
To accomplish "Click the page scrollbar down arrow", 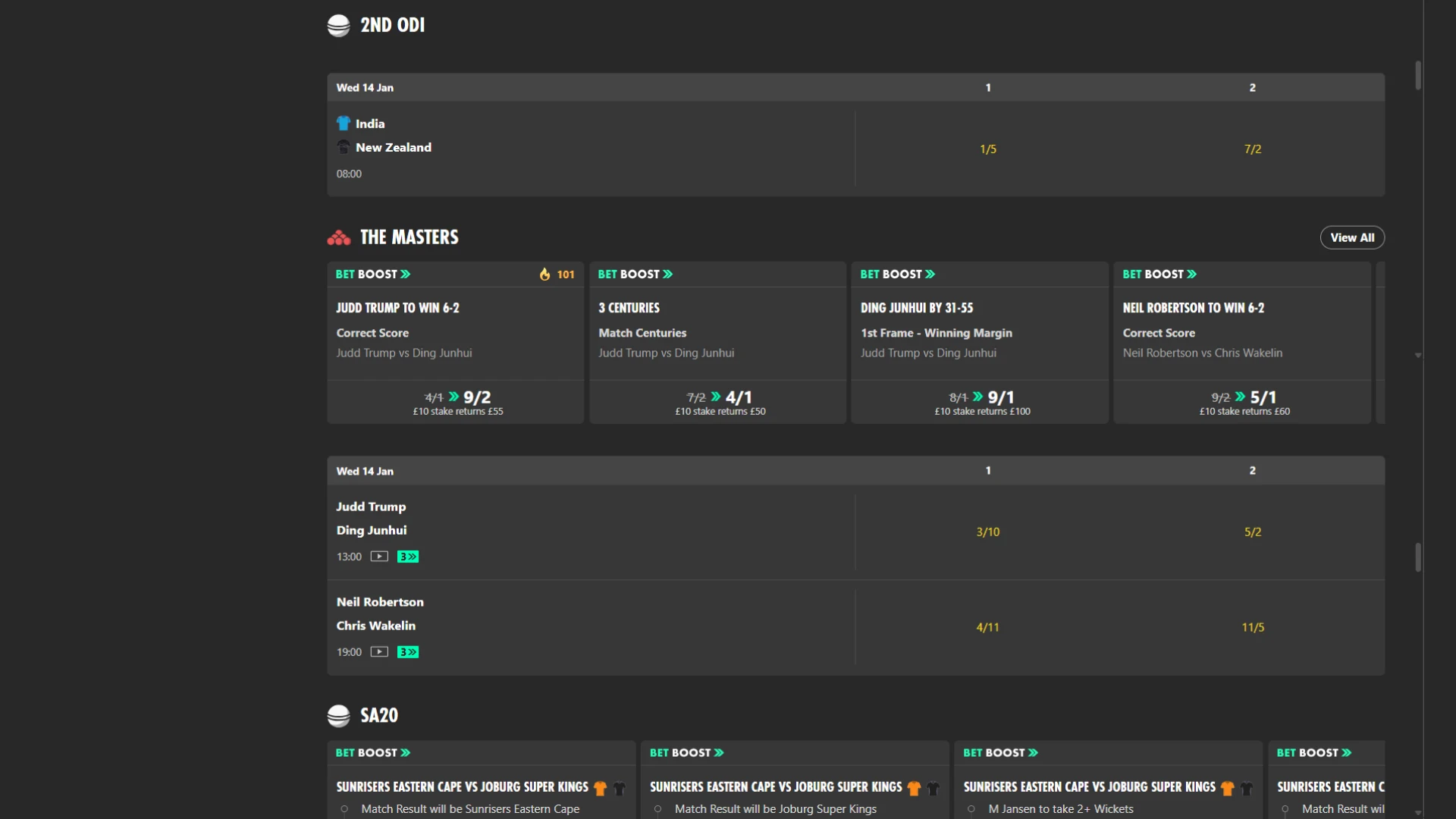I will click(1418, 813).
